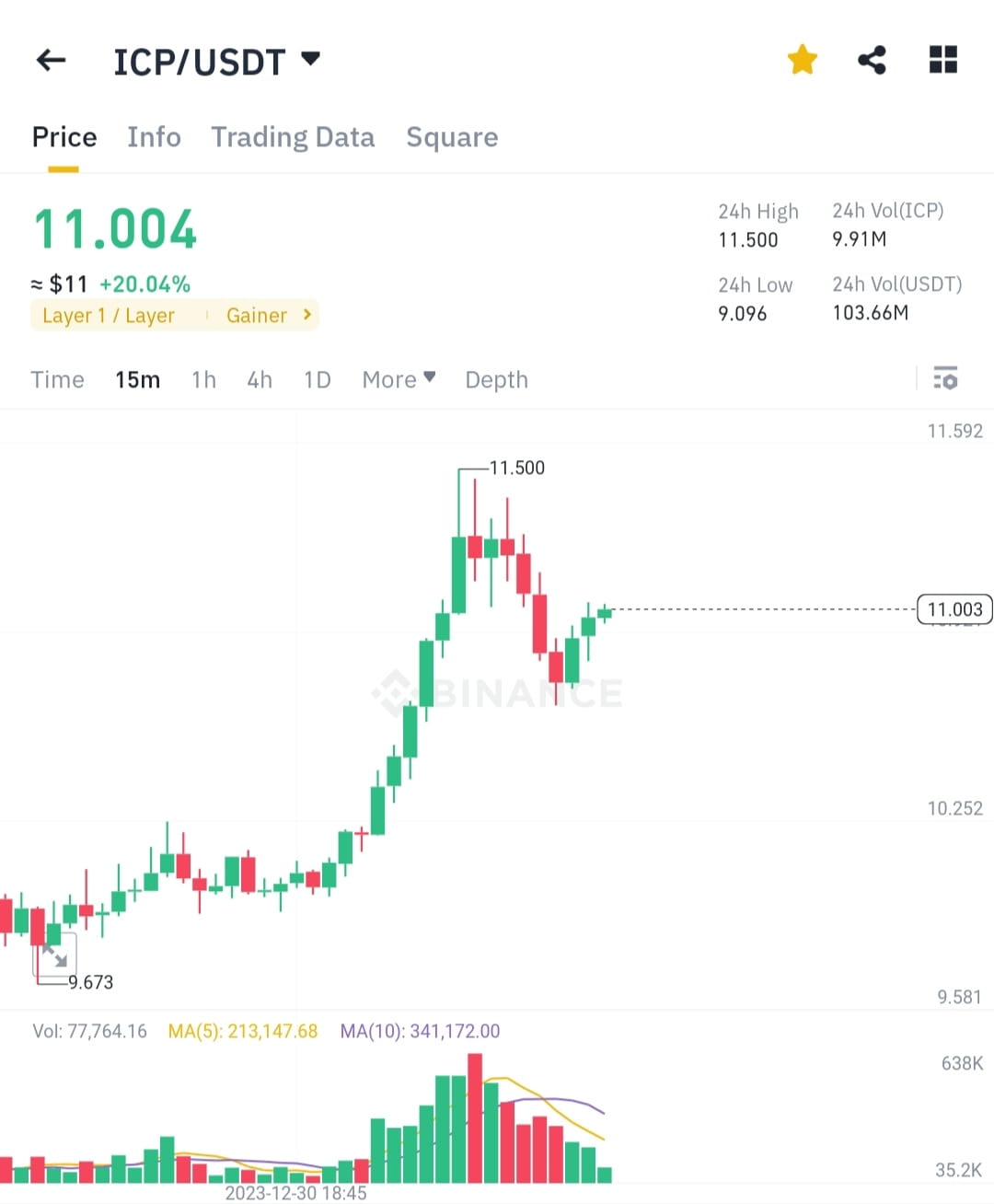The width and height of the screenshot is (994, 1204).
Task: Open the Gainer tag expander
Action: pyautogui.click(x=268, y=315)
